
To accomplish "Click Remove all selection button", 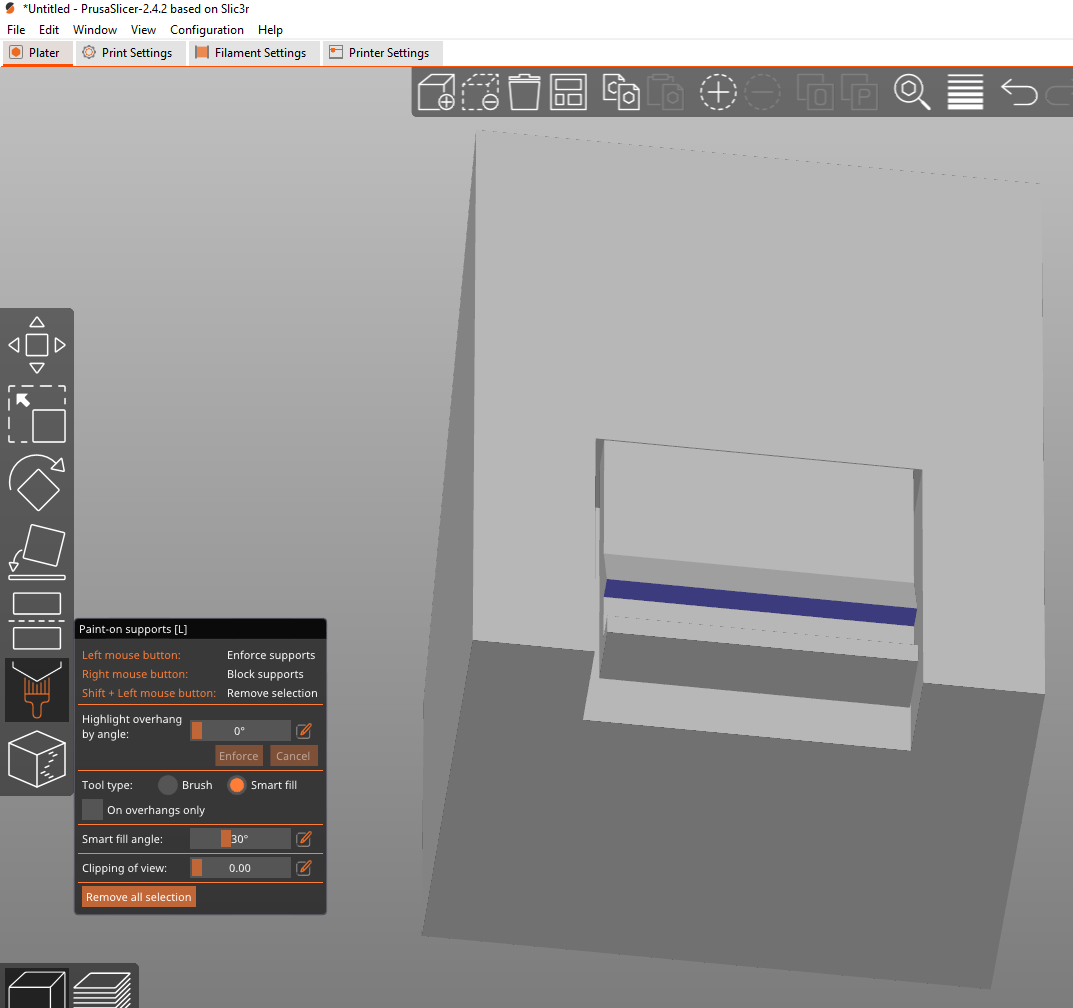I will pos(139,896).
